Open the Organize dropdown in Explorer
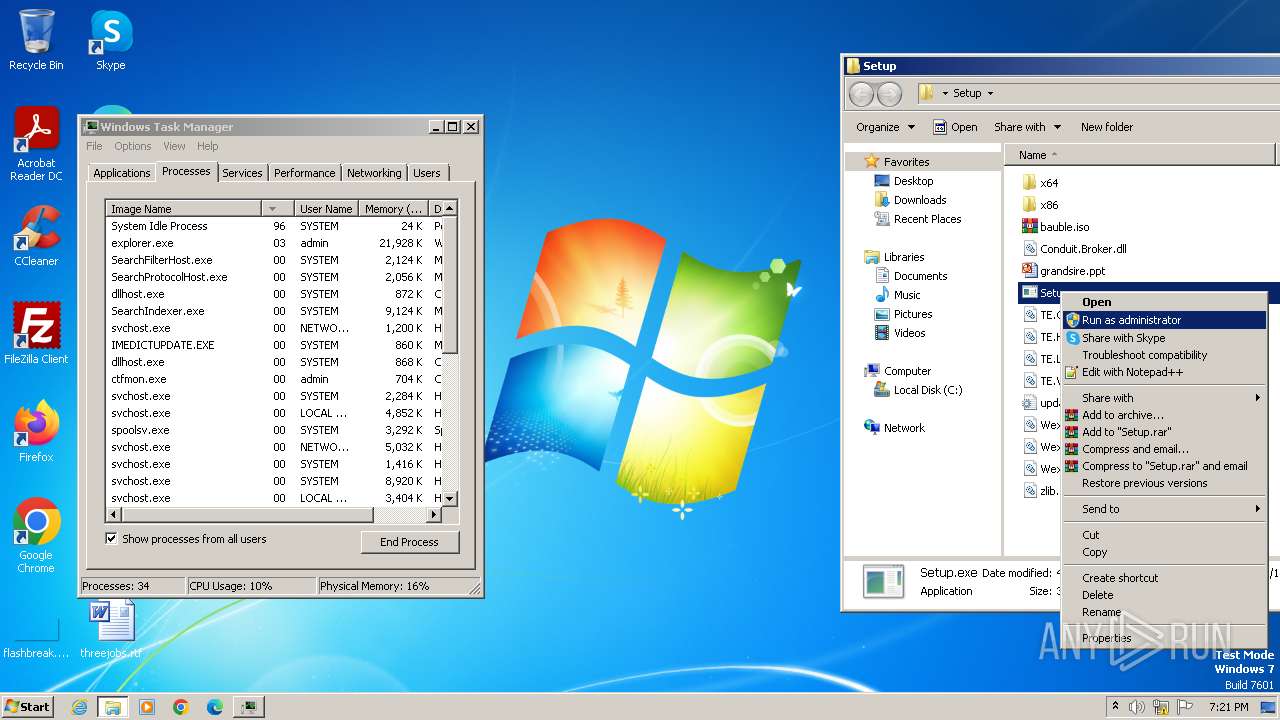The height and width of the screenshot is (720, 1280). pyautogui.click(x=885, y=127)
